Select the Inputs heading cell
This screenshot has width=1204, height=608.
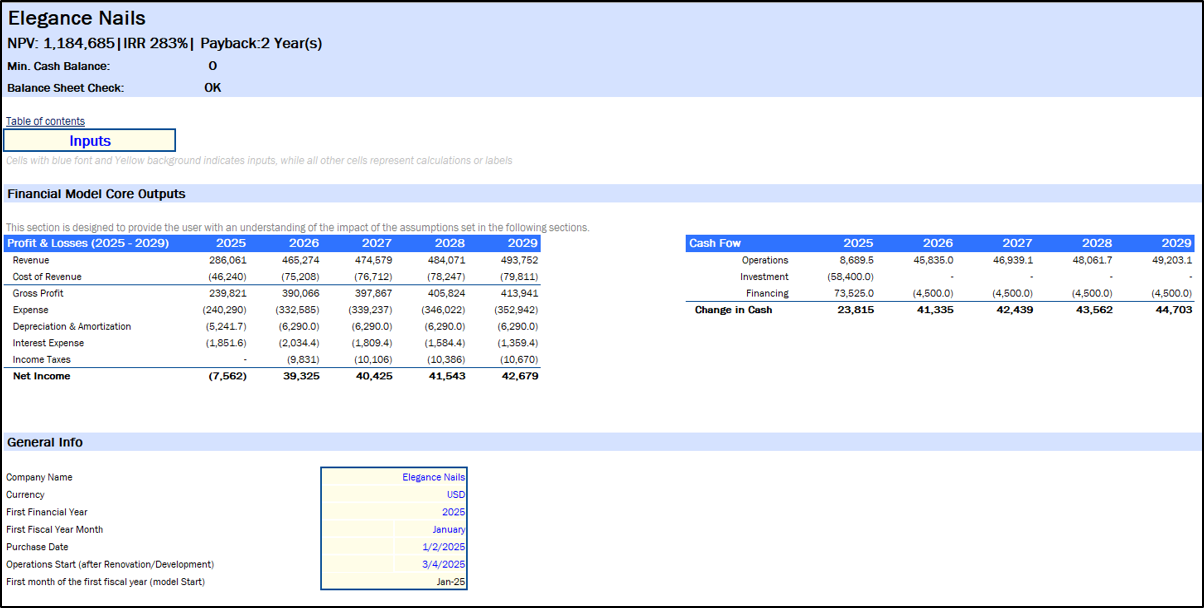tap(90, 141)
